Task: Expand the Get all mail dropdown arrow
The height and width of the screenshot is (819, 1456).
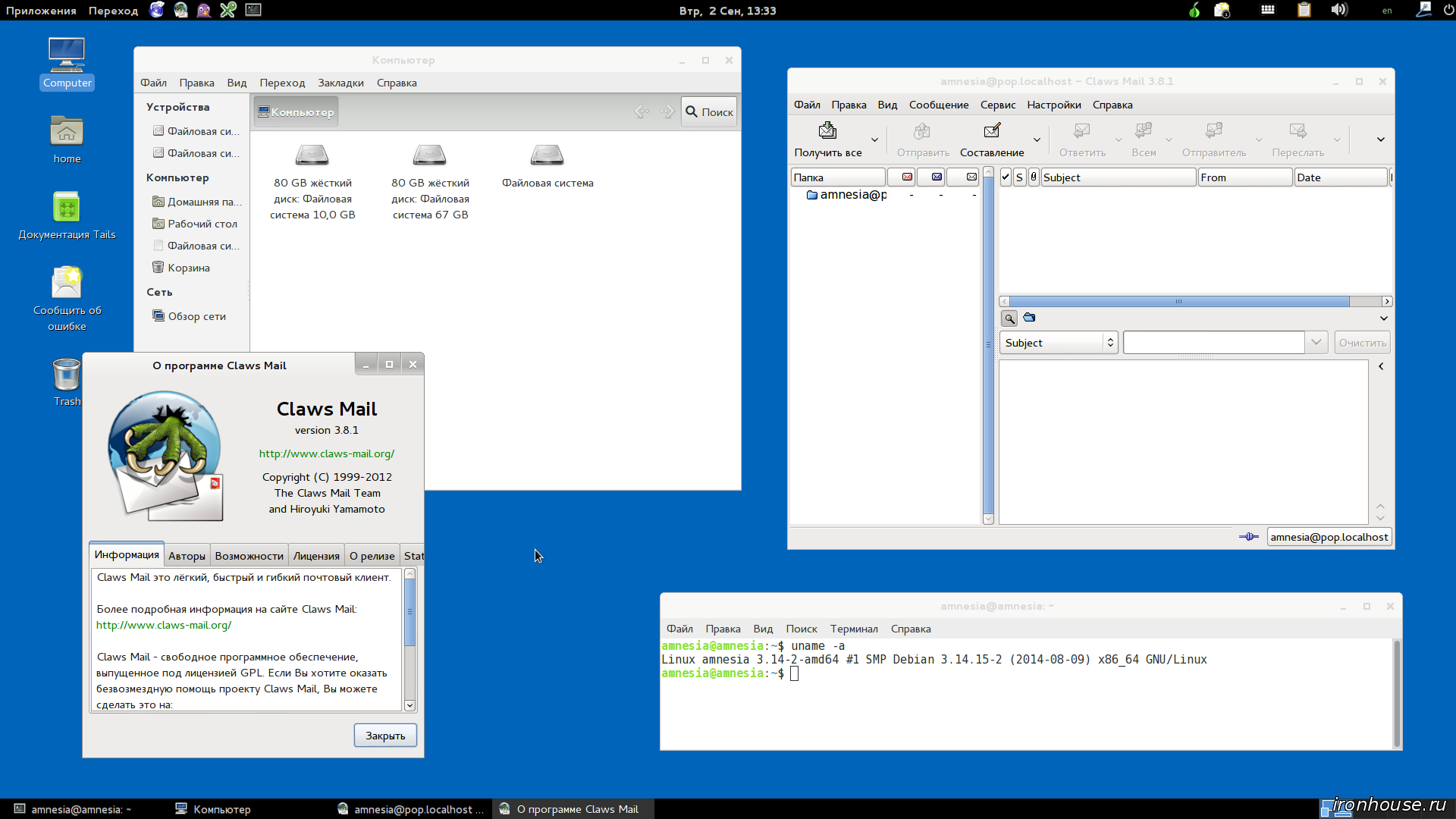Action: pyautogui.click(x=874, y=140)
